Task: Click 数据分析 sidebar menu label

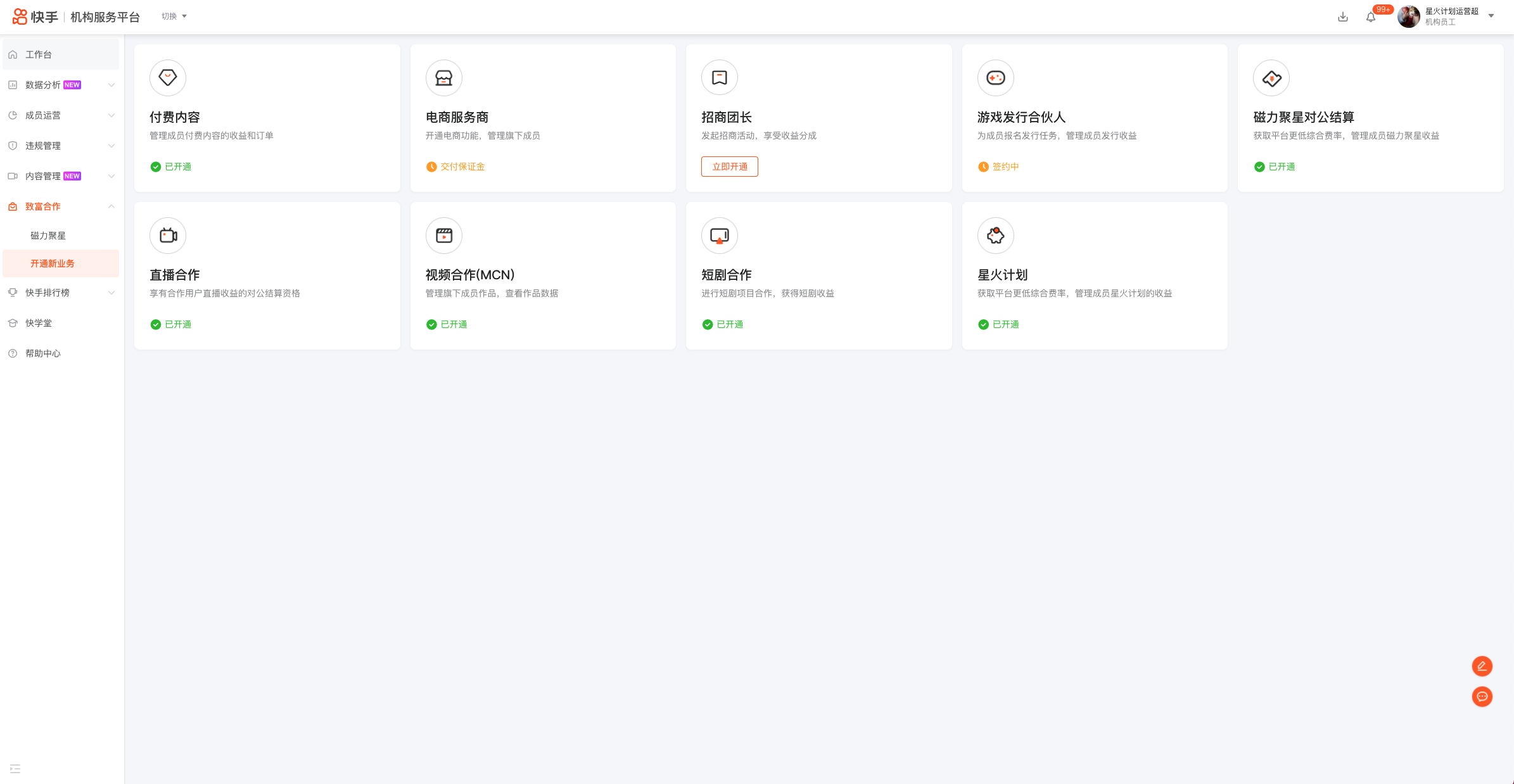Action: click(43, 85)
